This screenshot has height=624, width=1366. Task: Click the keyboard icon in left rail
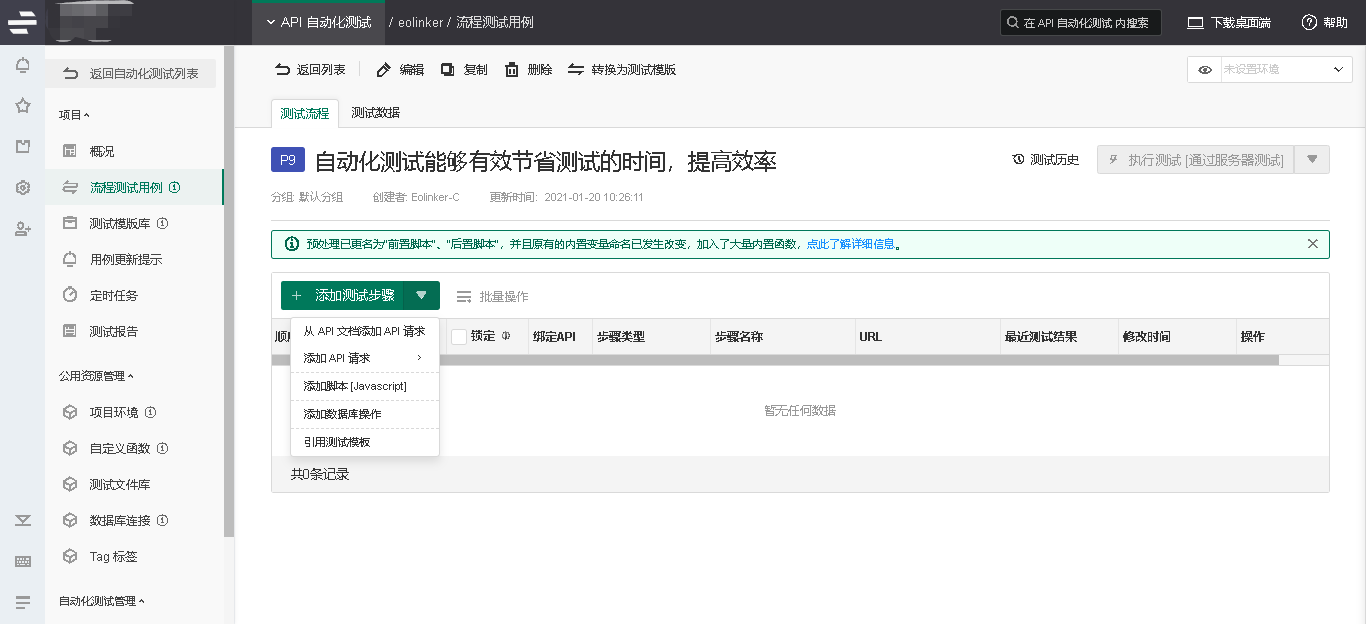(x=23, y=562)
